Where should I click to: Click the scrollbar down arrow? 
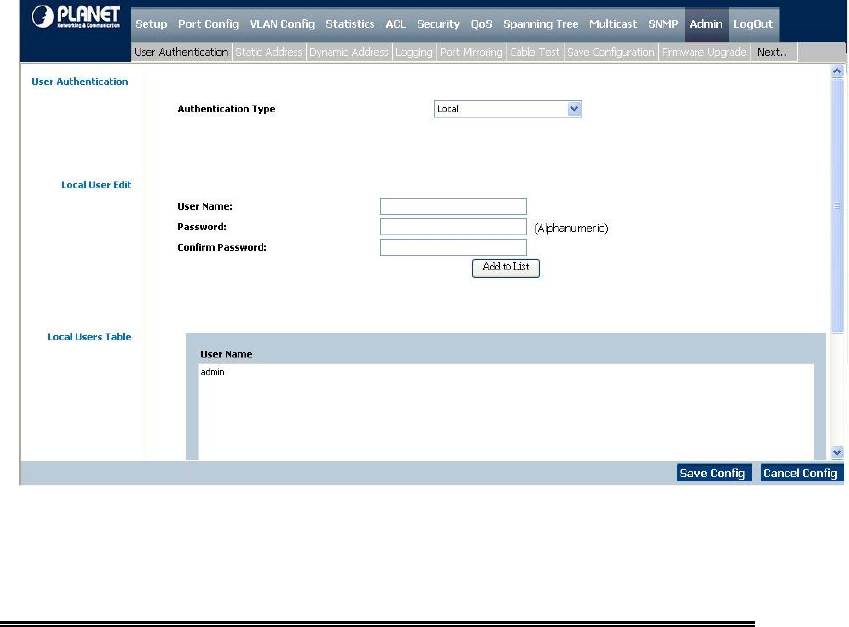[x=837, y=453]
